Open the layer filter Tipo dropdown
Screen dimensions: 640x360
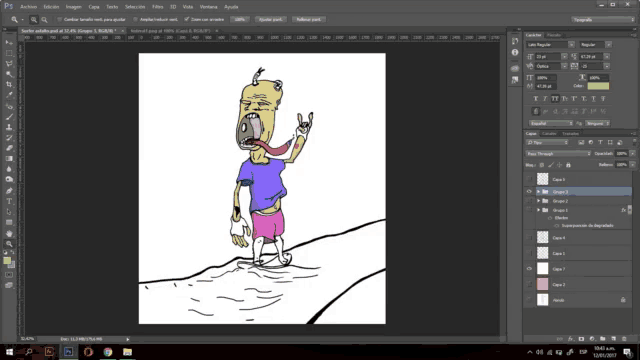pos(547,142)
